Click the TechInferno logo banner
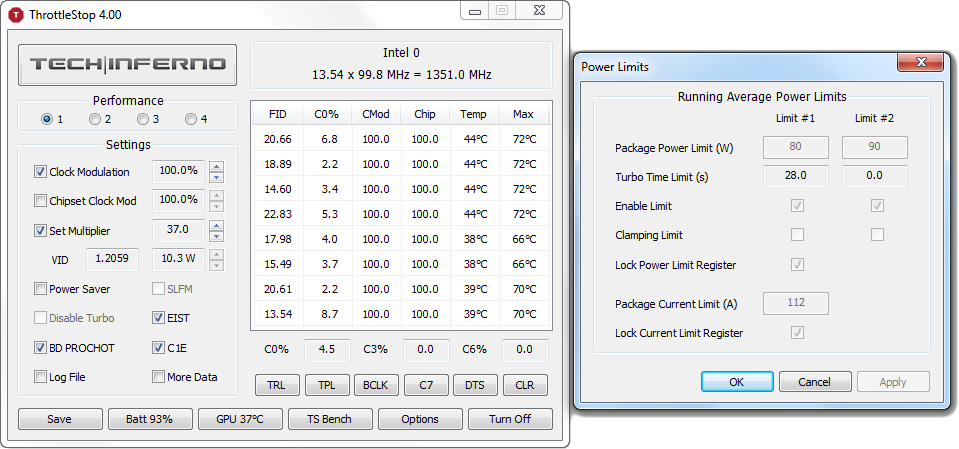This screenshot has width=959, height=449. pyautogui.click(x=127, y=64)
